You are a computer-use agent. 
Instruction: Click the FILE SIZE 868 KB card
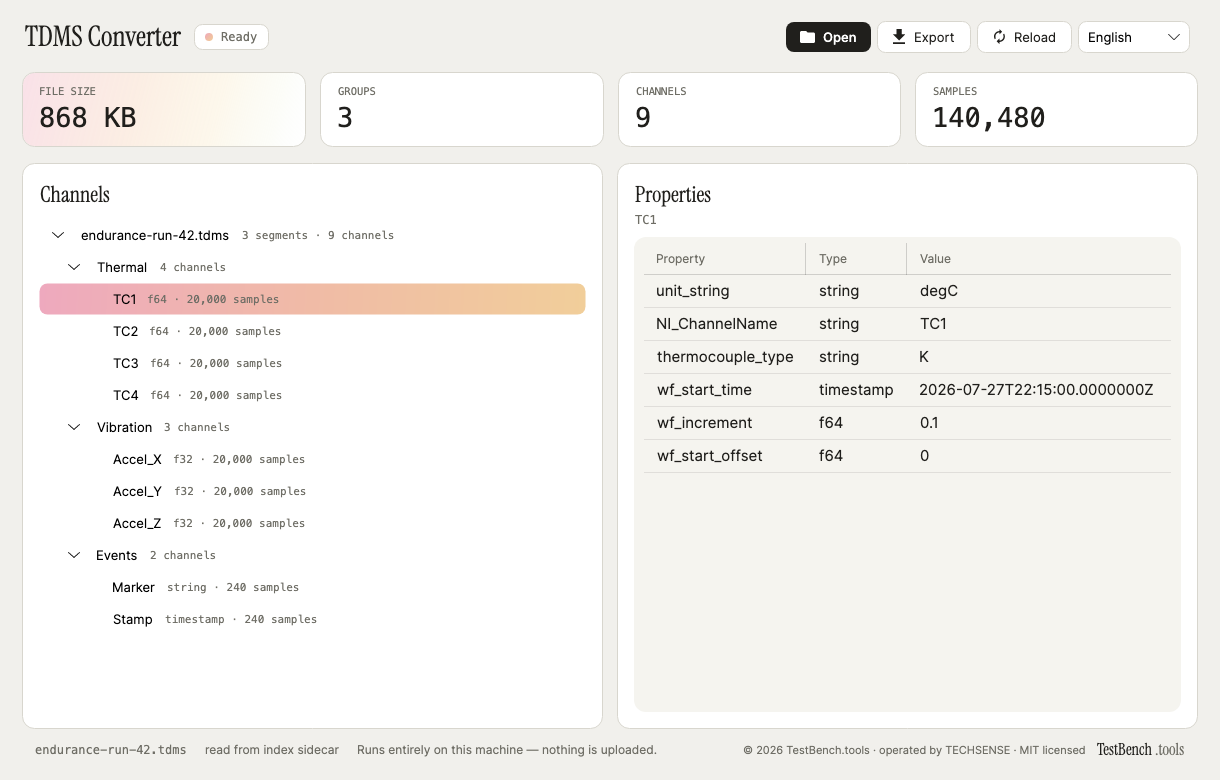pyautogui.click(x=164, y=109)
